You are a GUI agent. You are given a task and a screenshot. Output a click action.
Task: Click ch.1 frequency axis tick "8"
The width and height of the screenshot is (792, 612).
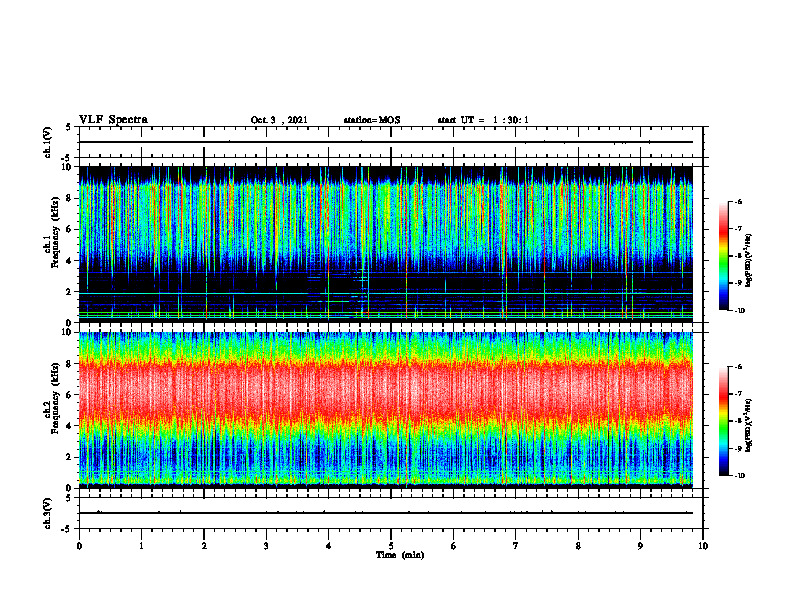[70, 198]
